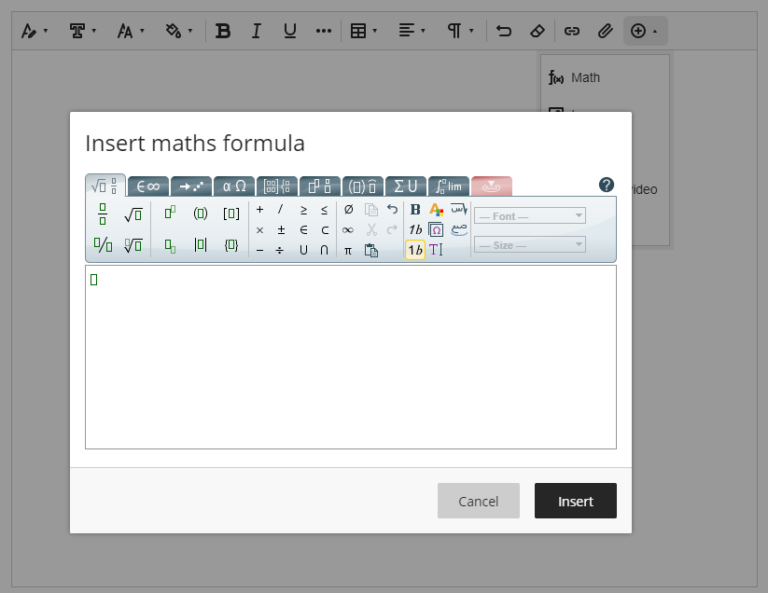
Task: Insert superscript exponent template
Action: click(170, 213)
